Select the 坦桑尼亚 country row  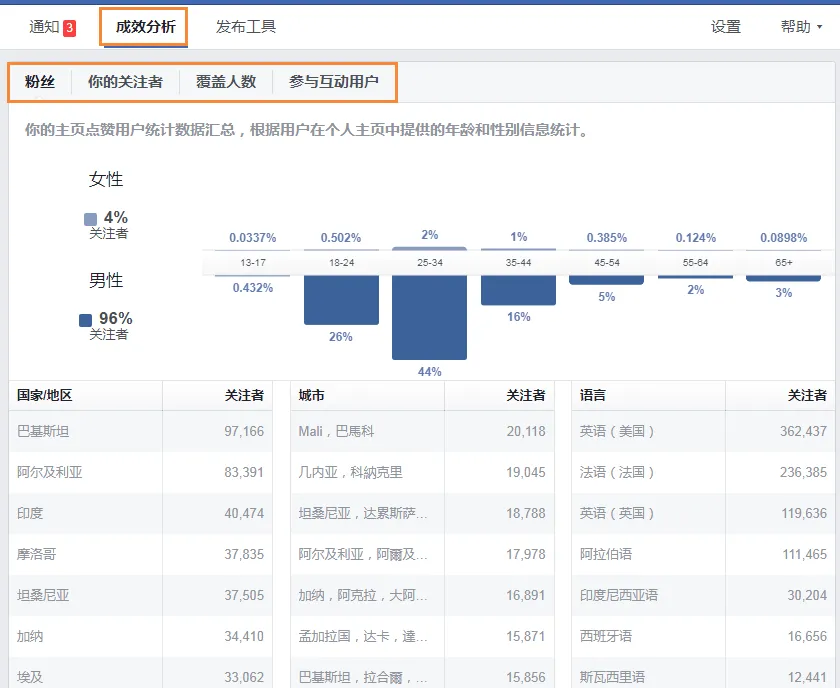coord(140,595)
